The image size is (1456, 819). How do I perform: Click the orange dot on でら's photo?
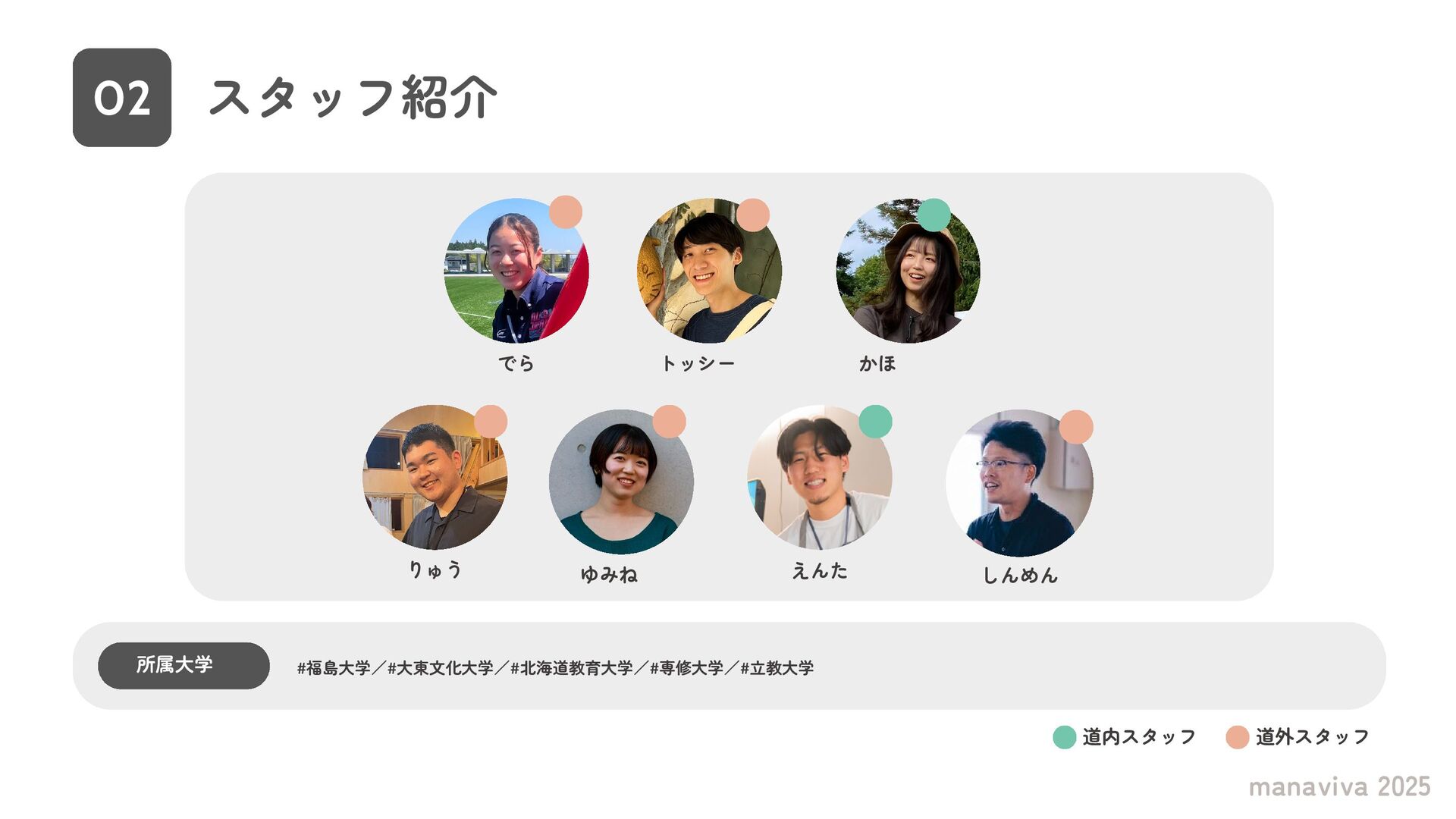click(566, 212)
